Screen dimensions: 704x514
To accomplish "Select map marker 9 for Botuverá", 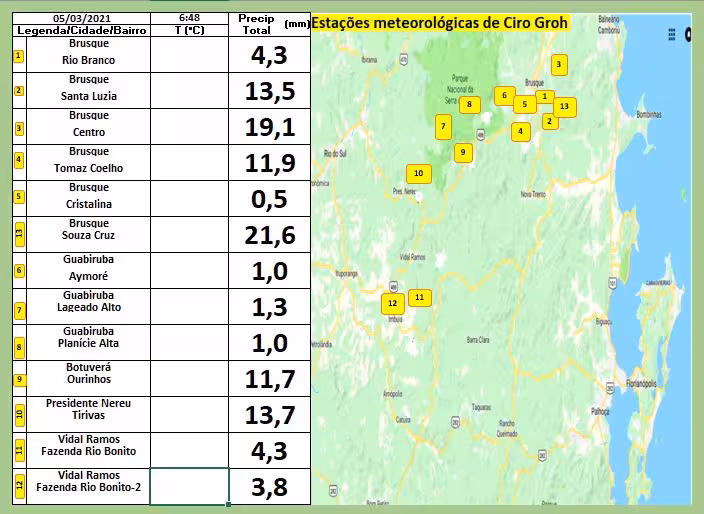I will pyautogui.click(x=461, y=153).
